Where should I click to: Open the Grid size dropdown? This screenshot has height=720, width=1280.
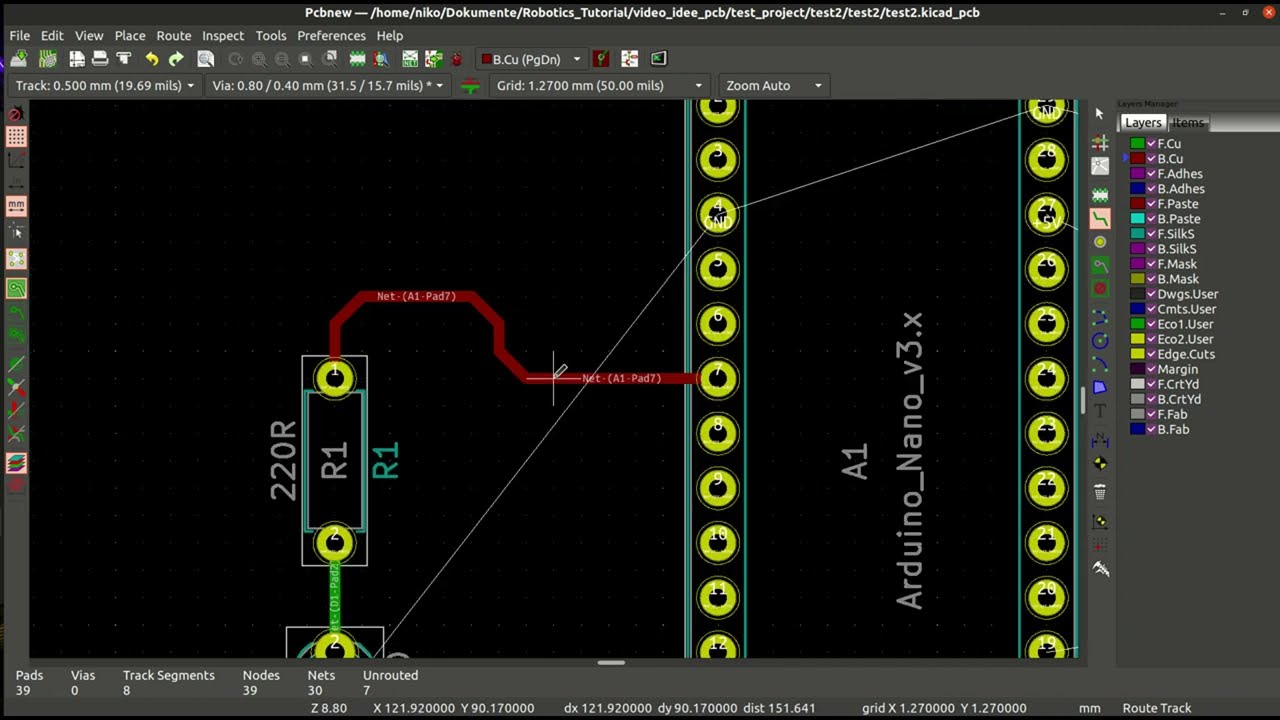[x=600, y=86]
